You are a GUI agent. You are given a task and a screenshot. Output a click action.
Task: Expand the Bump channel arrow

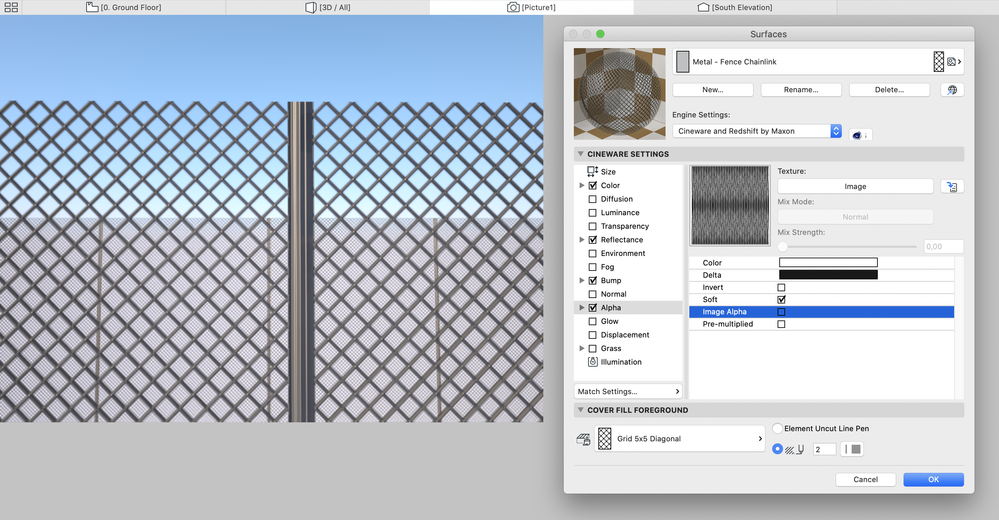[582, 280]
